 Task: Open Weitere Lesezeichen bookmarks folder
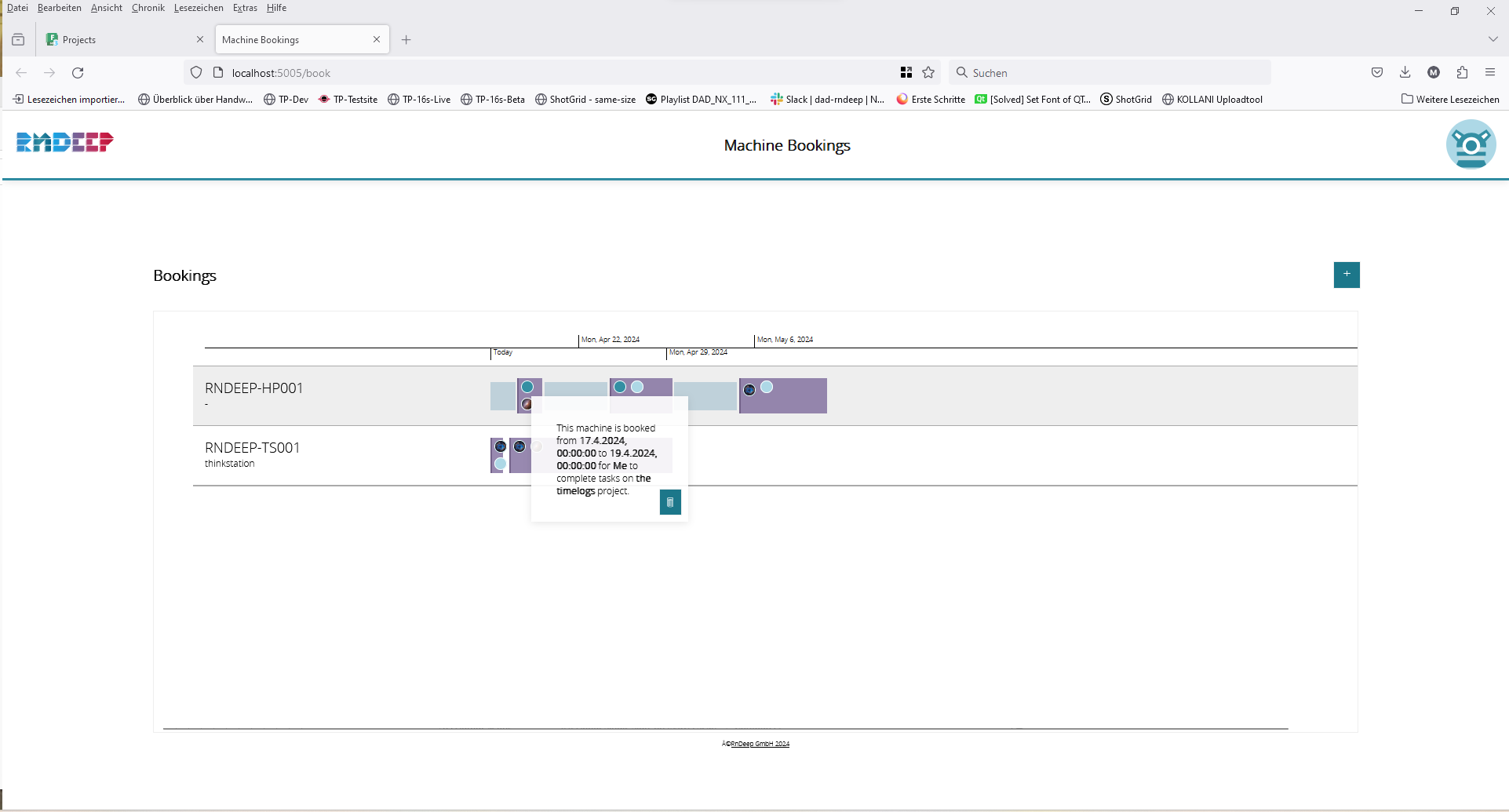coord(1450,100)
